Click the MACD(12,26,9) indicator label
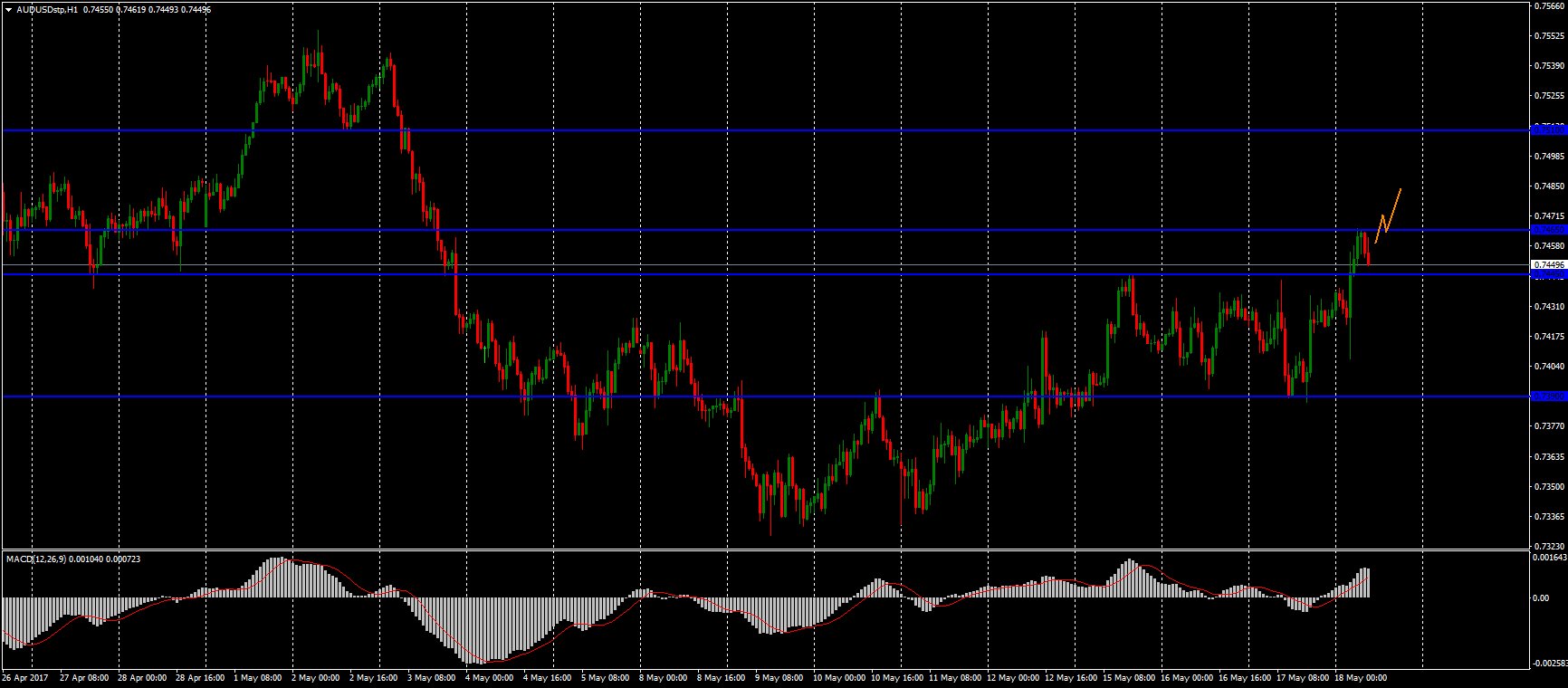 click(x=38, y=559)
